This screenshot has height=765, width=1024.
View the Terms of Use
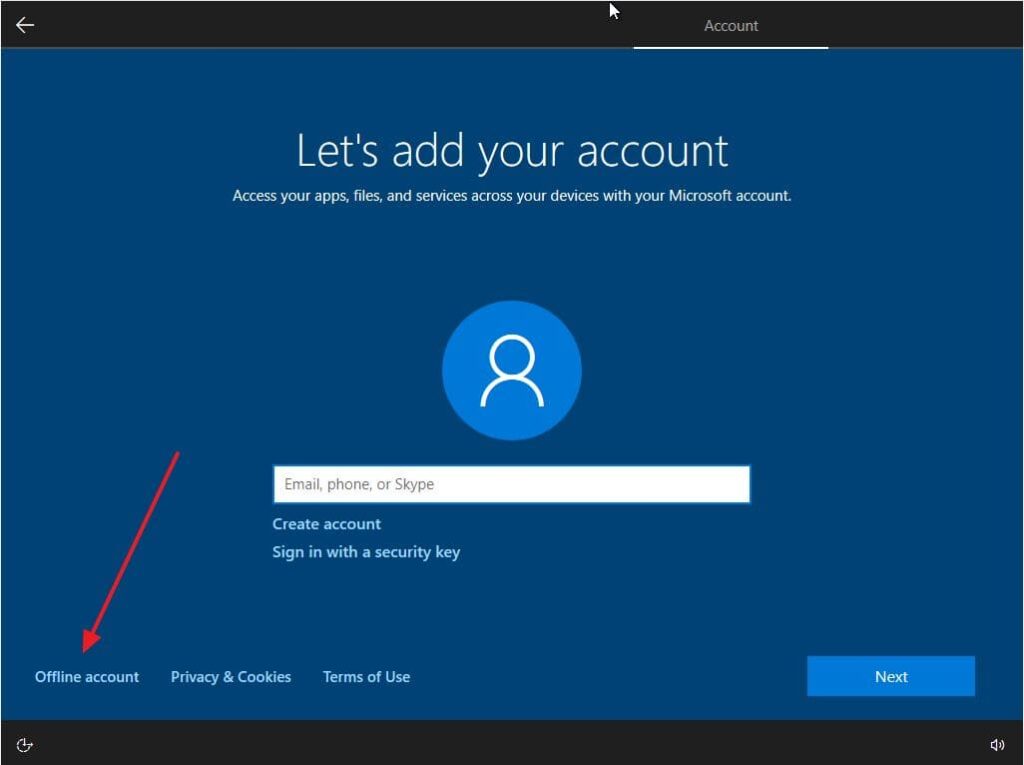366,677
